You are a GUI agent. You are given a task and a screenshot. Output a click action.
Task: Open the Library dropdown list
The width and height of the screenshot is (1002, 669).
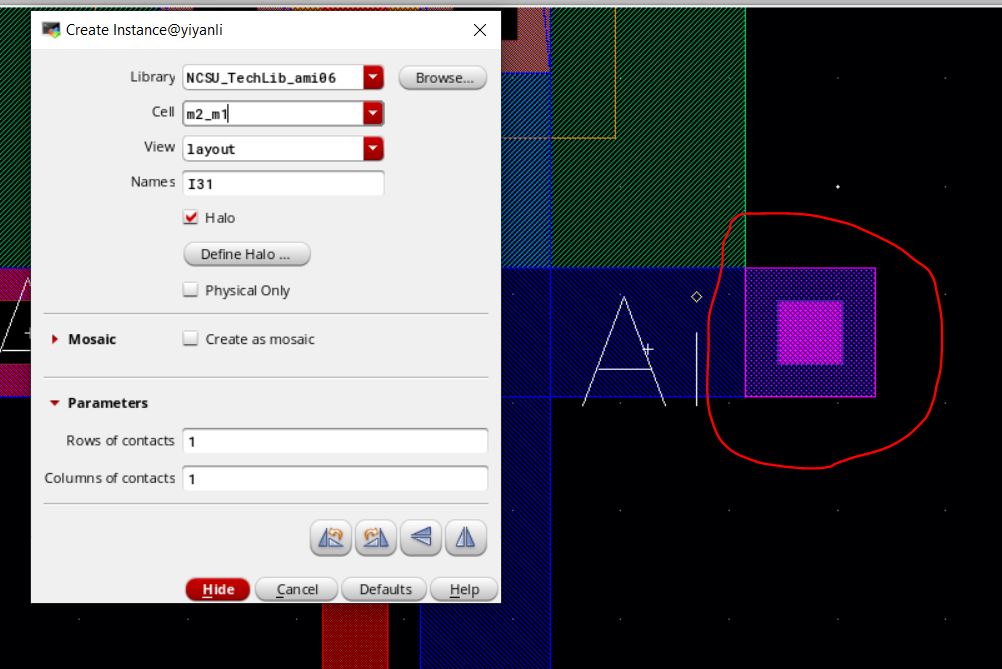click(373, 77)
